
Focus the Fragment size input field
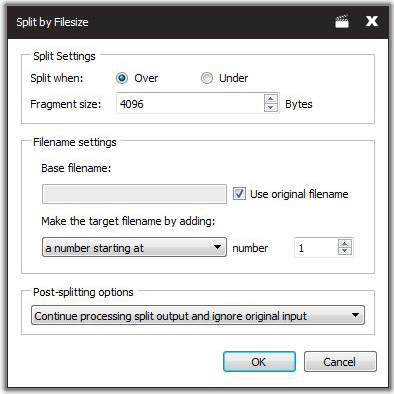tap(190, 104)
